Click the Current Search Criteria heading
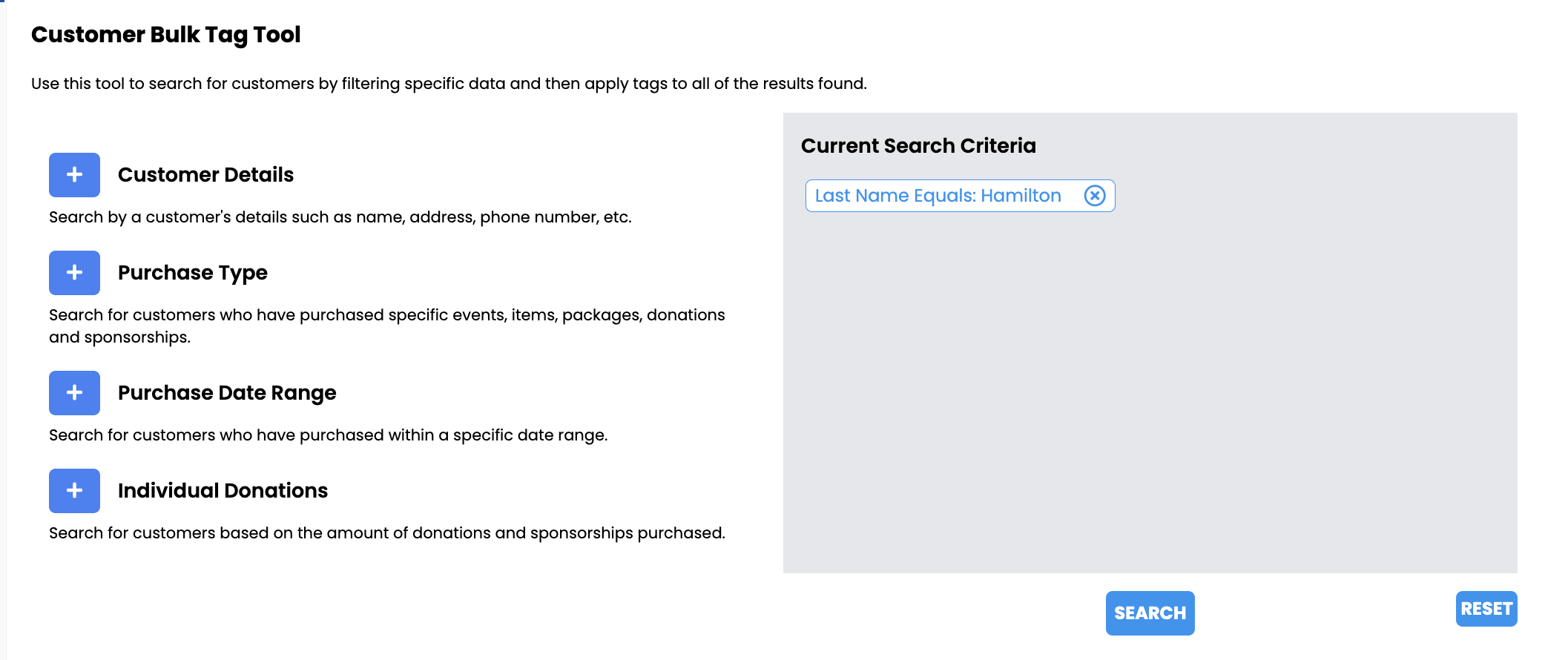Image resolution: width=1568 pixels, height=660 pixels. pyautogui.click(x=918, y=146)
